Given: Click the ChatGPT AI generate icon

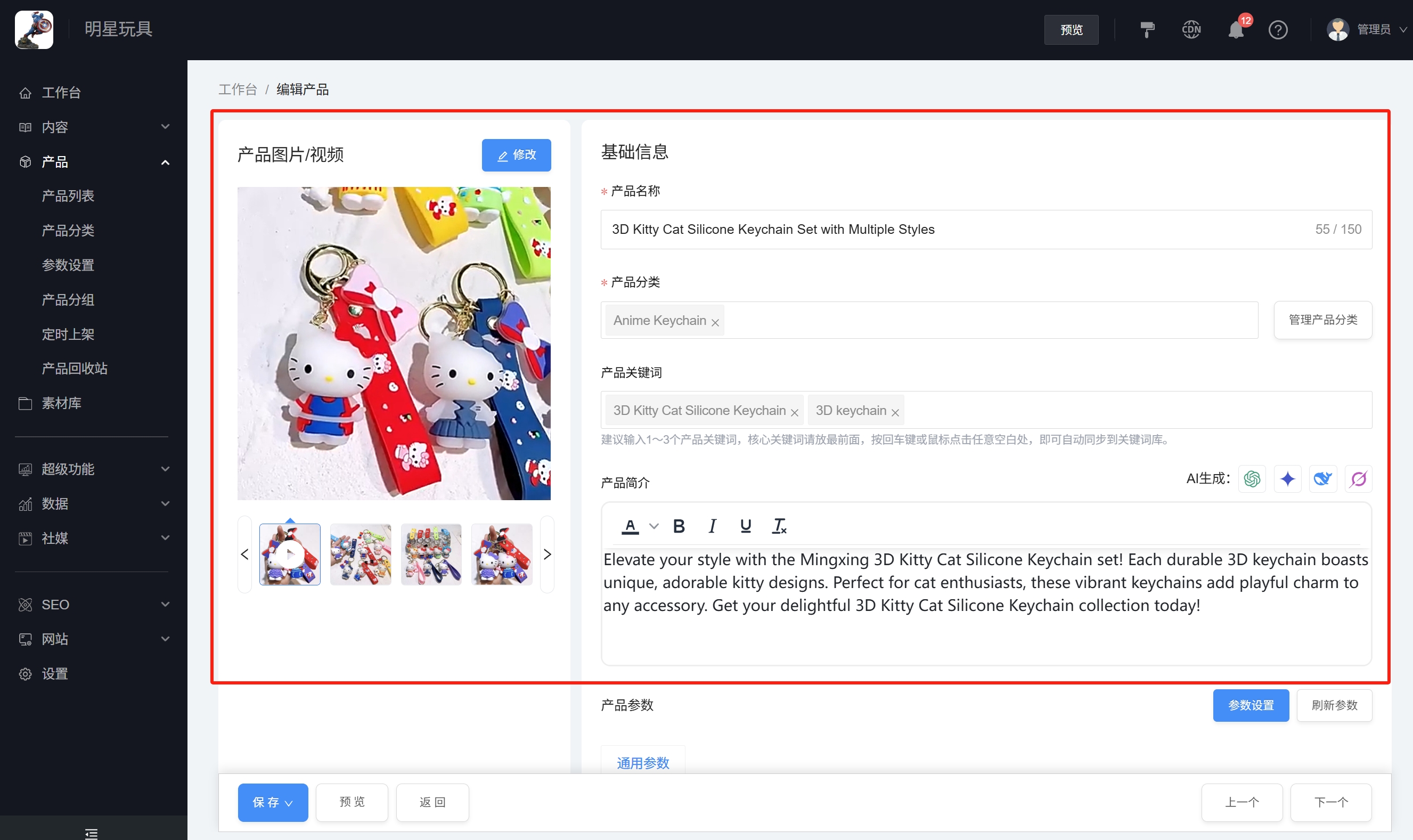Looking at the screenshot, I should pyautogui.click(x=1252, y=479).
